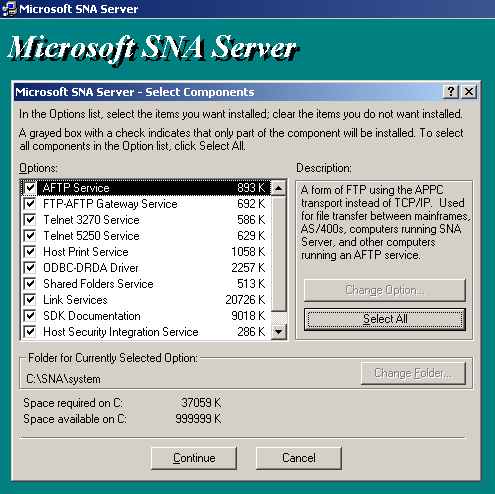Click the Microsoft SNA Server window title bar

pos(247,9)
